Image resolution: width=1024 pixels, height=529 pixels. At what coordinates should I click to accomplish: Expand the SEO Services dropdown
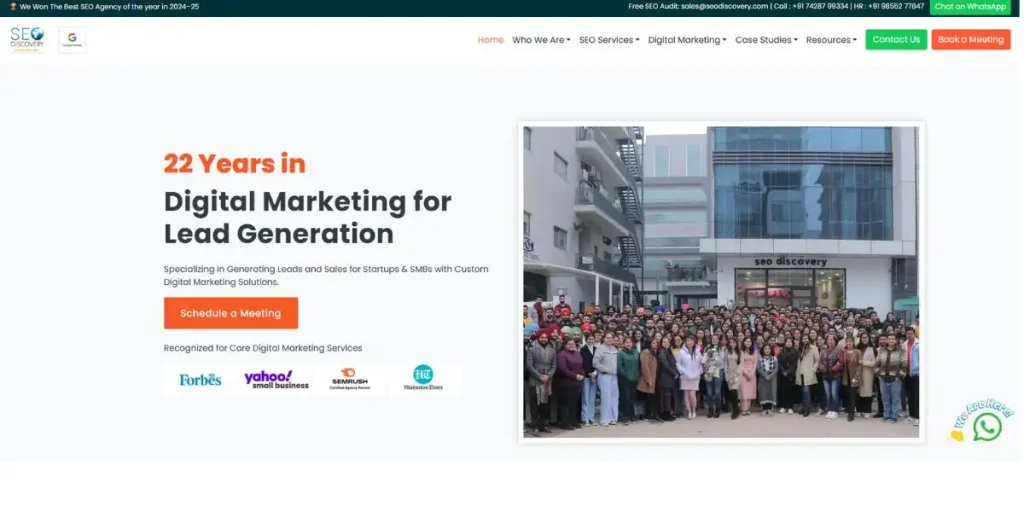(x=609, y=40)
